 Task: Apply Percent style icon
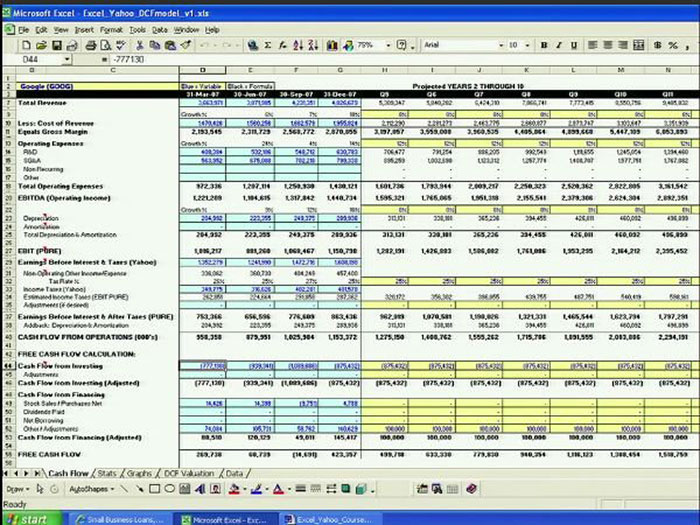click(673, 45)
